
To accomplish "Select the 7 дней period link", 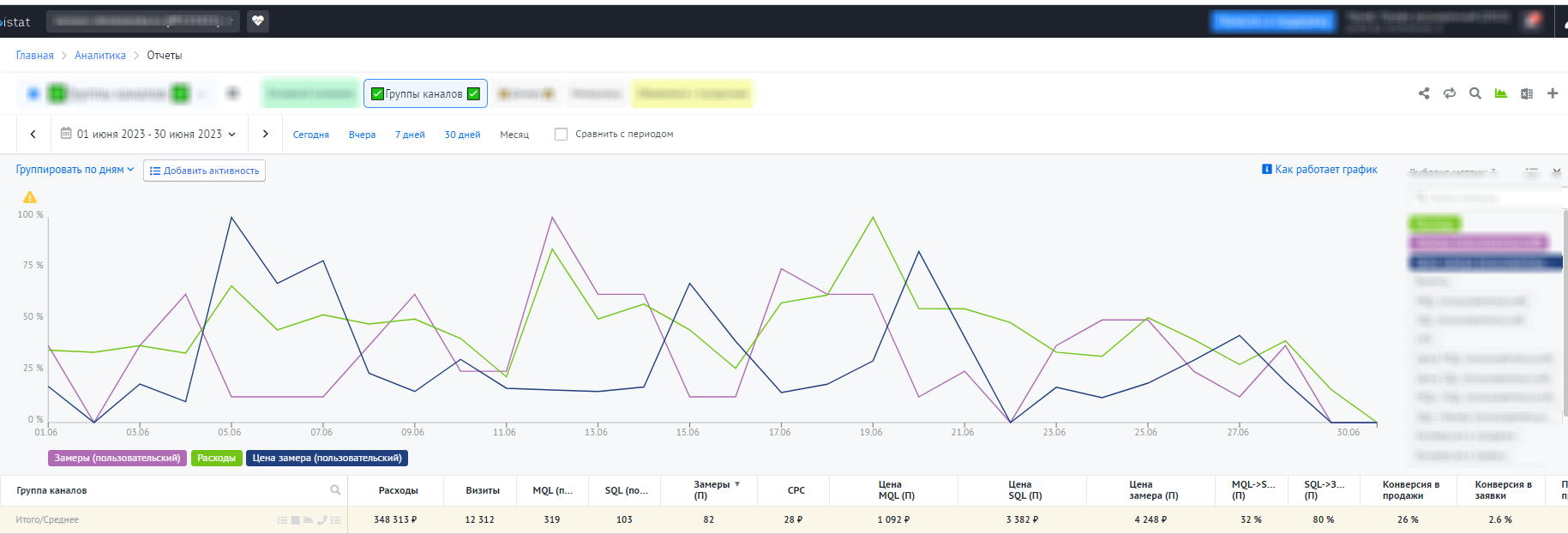I will click(x=410, y=135).
